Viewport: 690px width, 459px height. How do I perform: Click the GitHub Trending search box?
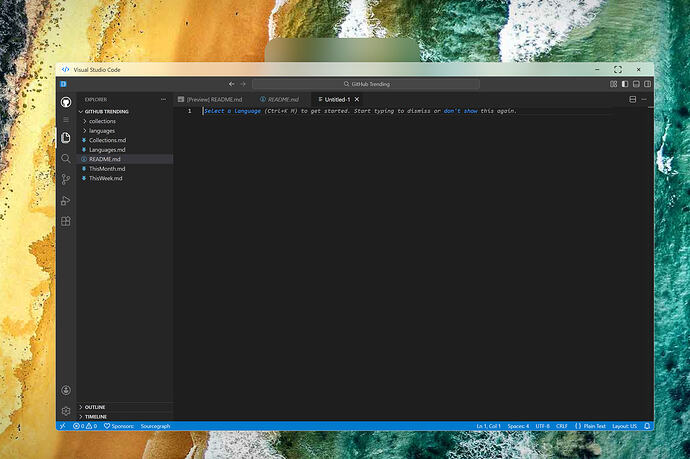366,84
